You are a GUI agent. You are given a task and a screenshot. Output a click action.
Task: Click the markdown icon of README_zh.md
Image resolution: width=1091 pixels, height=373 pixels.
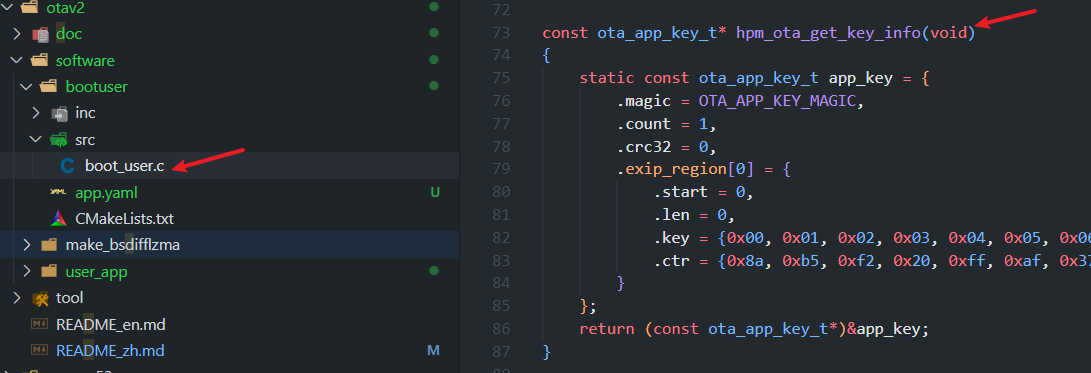(x=39, y=351)
